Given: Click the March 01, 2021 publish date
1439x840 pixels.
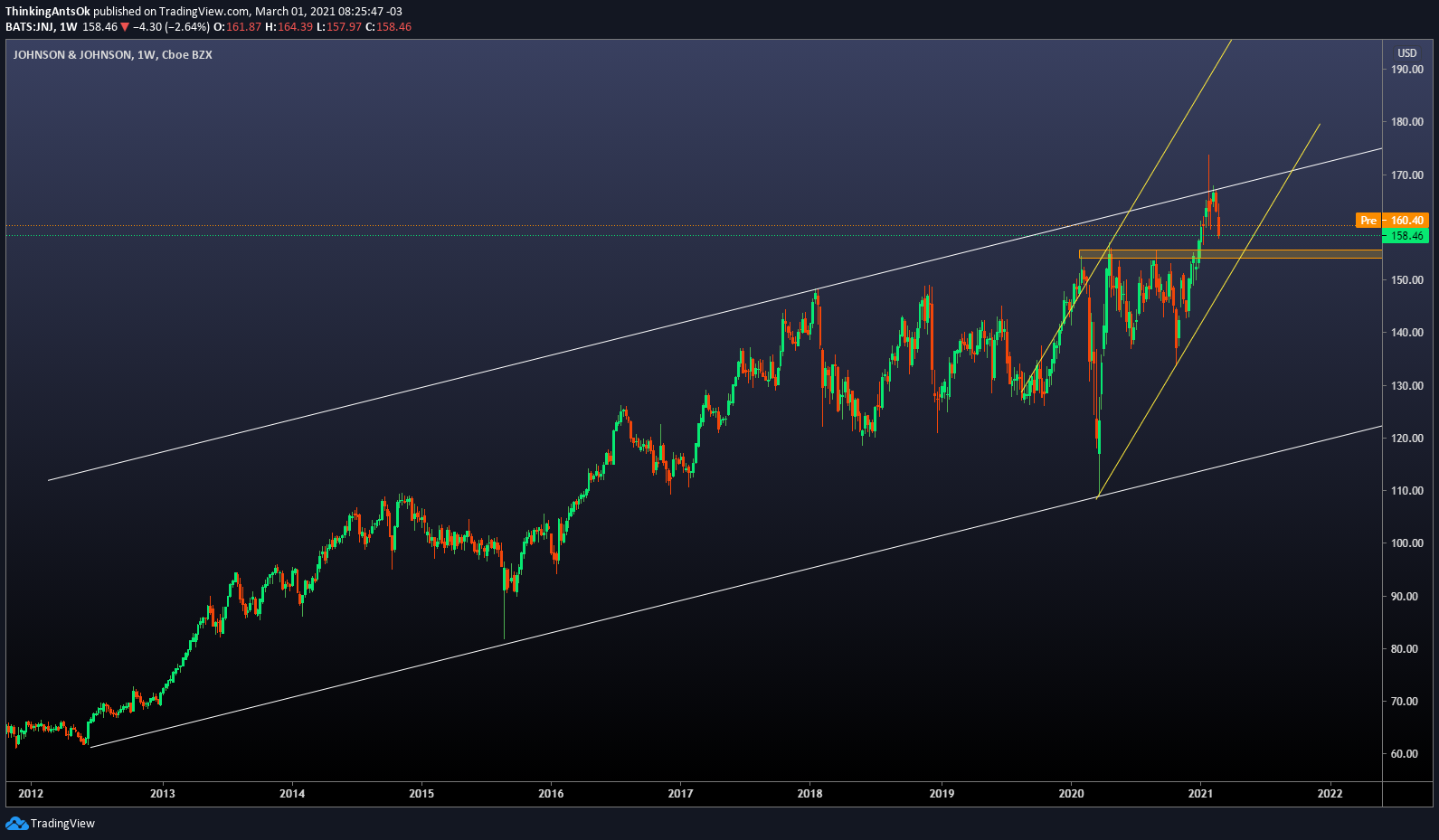Looking at the screenshot, I should point(295,12).
